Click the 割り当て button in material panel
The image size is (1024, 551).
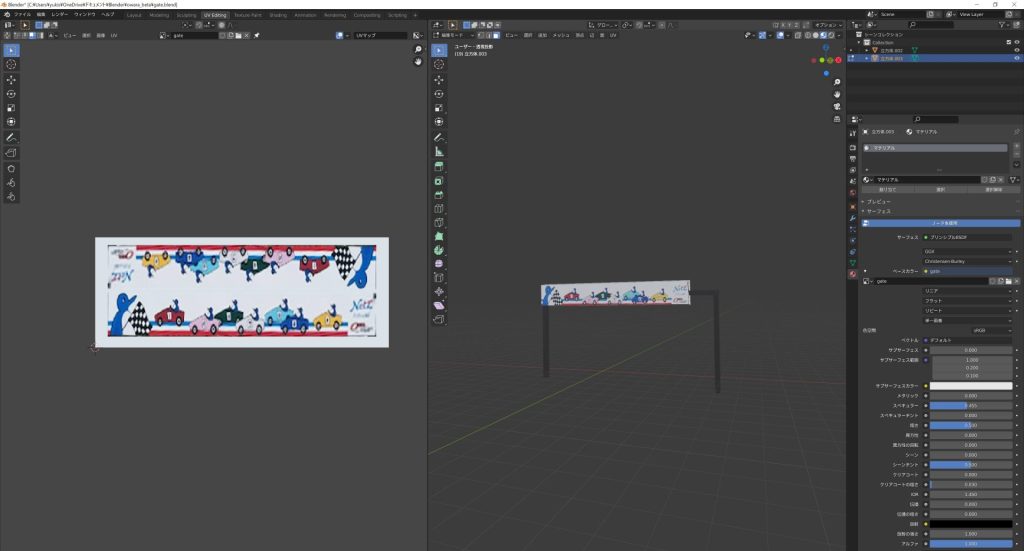(887, 188)
